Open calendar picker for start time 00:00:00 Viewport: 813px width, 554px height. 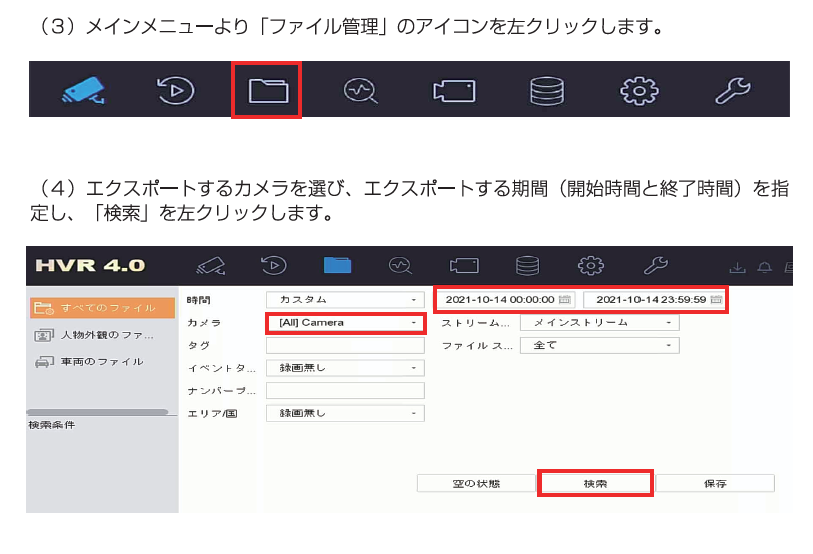click(565, 299)
